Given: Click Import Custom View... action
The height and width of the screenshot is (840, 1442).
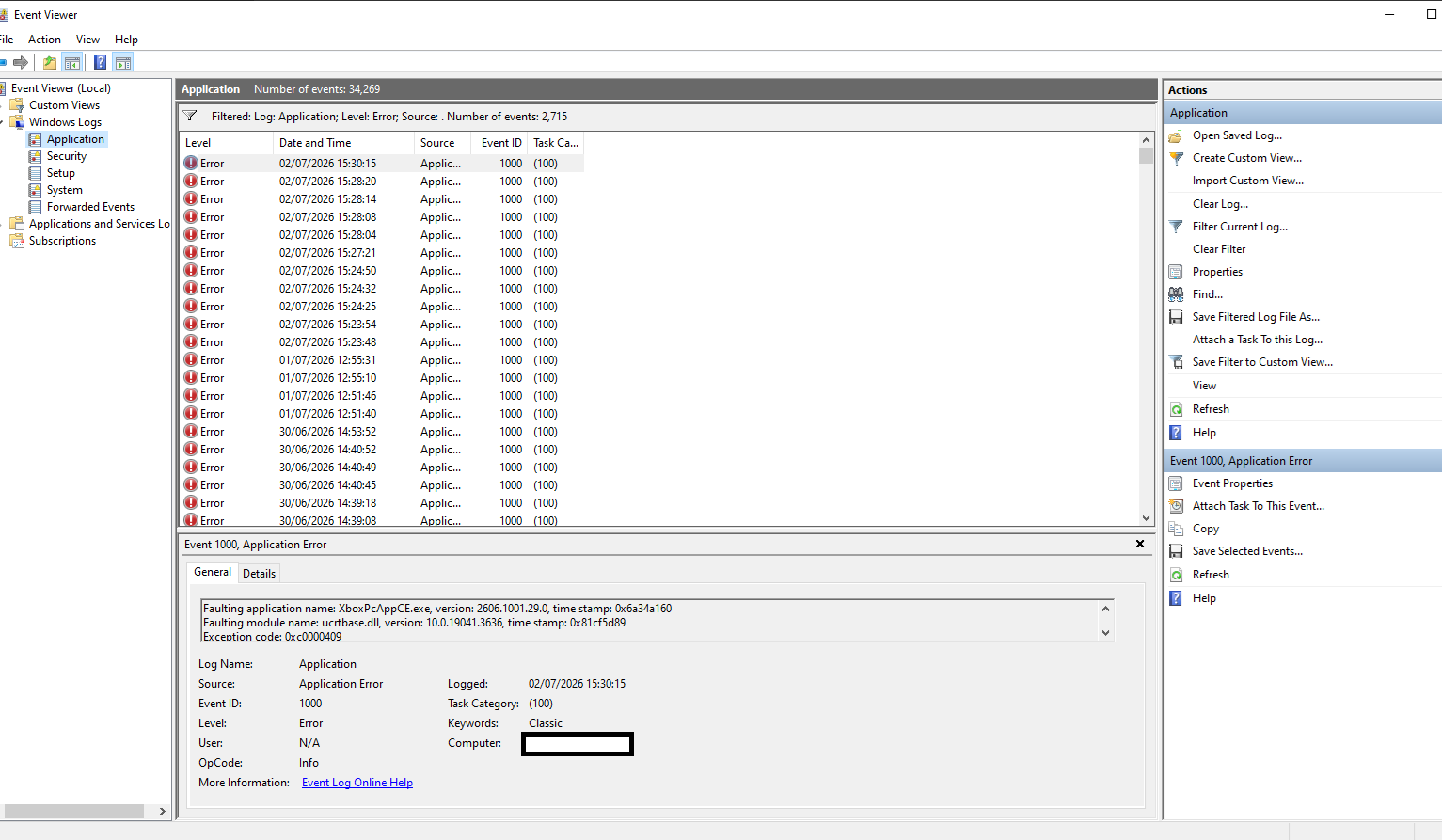Looking at the screenshot, I should click(1248, 181).
